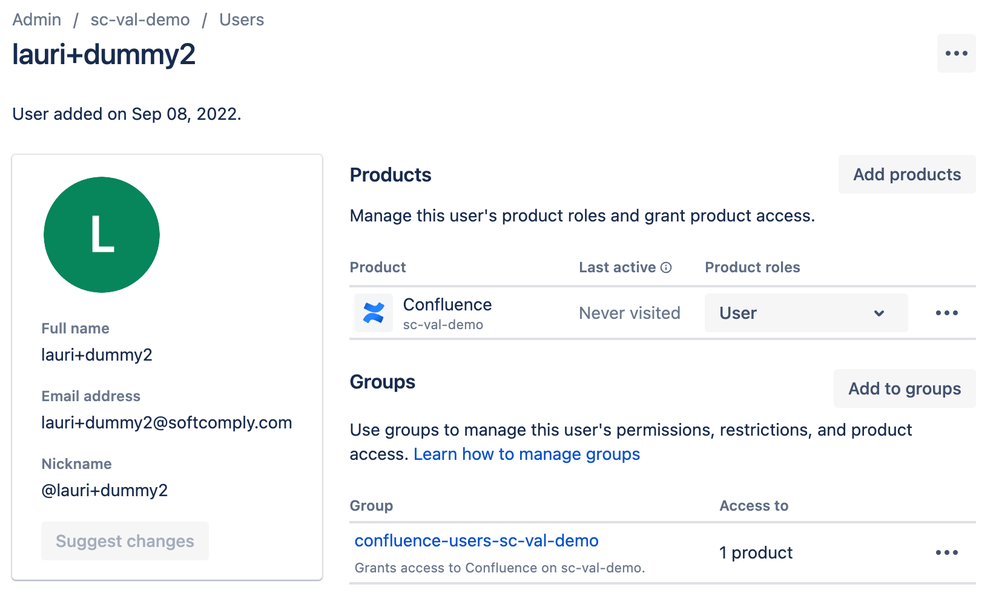Click the Products section heading
The height and width of the screenshot is (593, 999).
click(x=391, y=175)
